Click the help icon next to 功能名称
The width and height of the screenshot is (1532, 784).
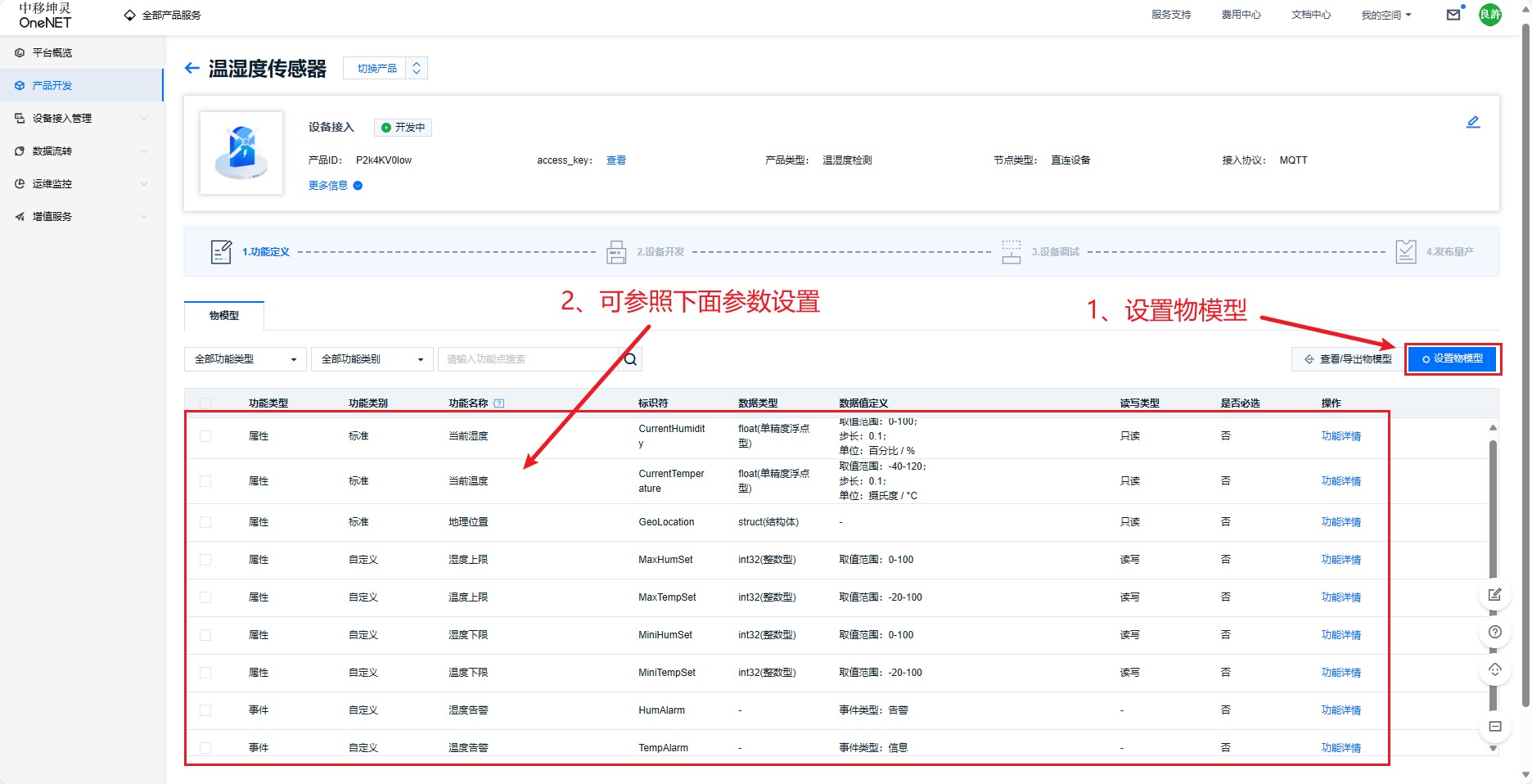499,403
